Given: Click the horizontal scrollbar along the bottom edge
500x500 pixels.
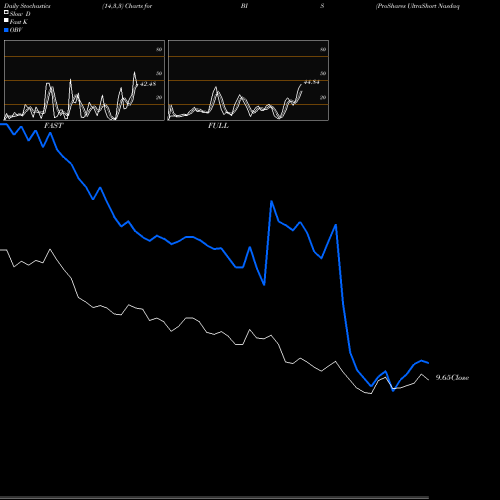Looking at the screenshot, I should coord(214,498).
